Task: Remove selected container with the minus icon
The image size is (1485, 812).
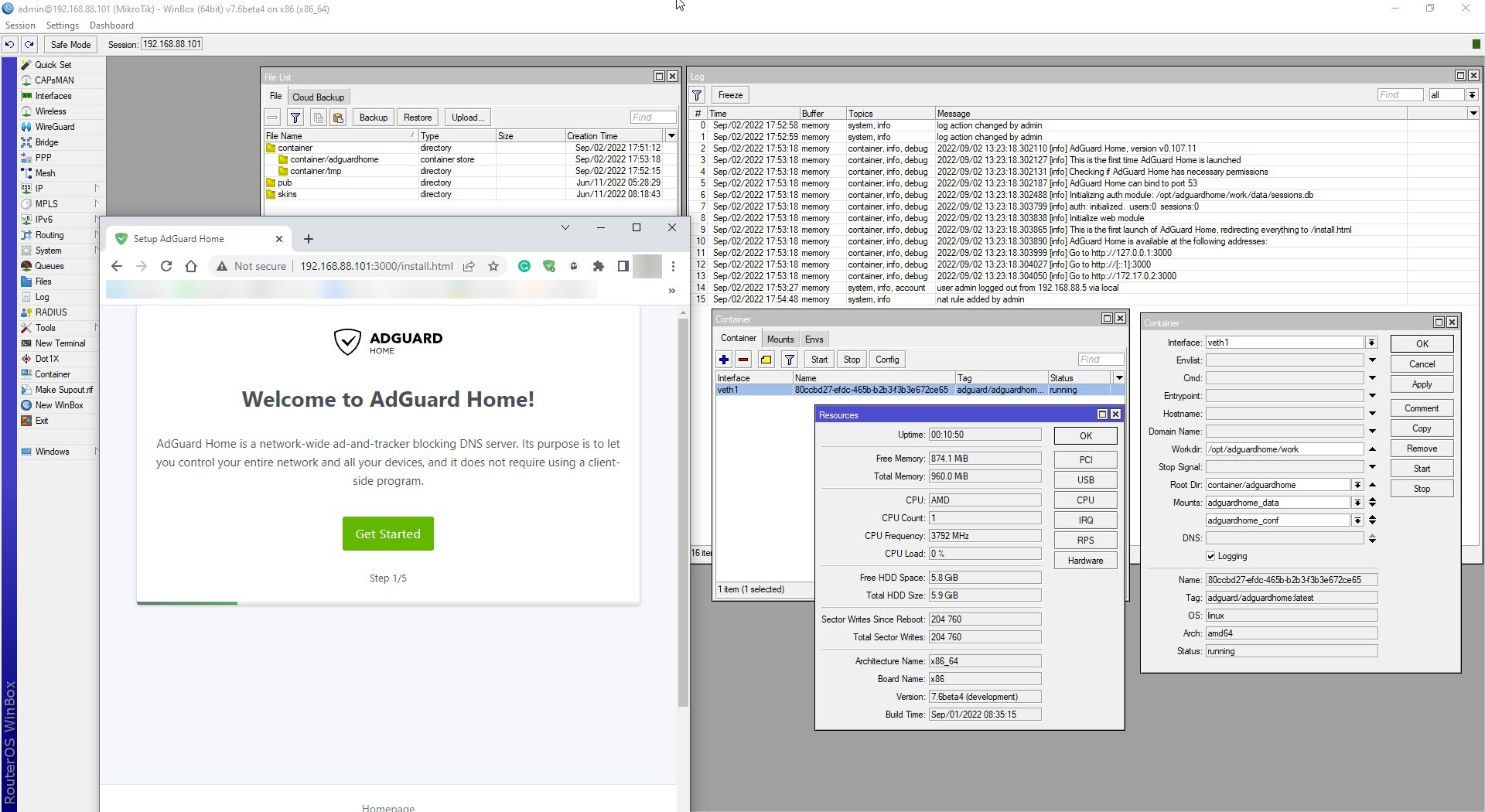Action: coord(743,360)
